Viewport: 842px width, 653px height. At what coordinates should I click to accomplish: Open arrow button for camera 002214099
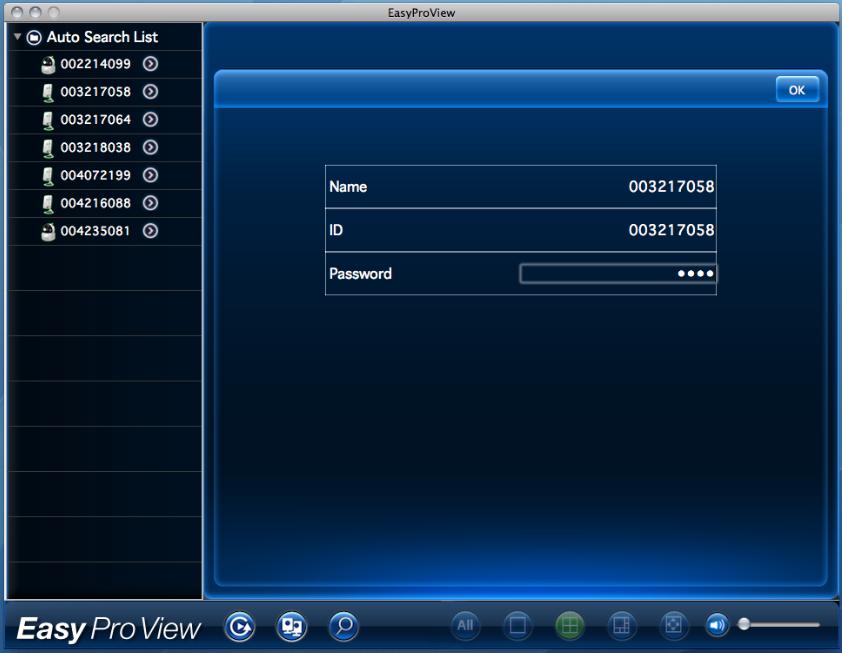[x=150, y=64]
